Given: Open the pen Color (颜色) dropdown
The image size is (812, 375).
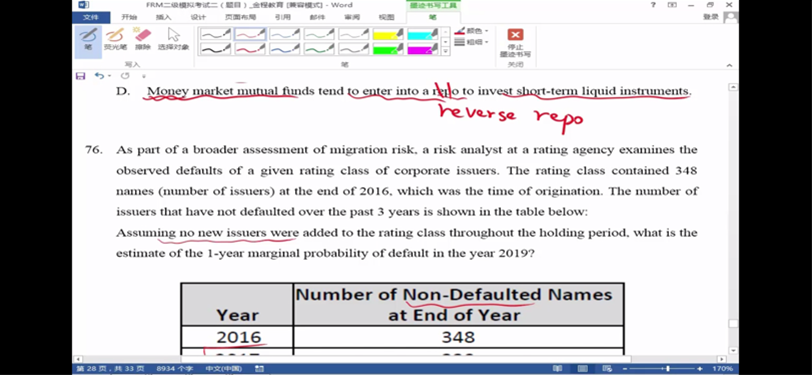Looking at the screenshot, I should tap(471, 31).
